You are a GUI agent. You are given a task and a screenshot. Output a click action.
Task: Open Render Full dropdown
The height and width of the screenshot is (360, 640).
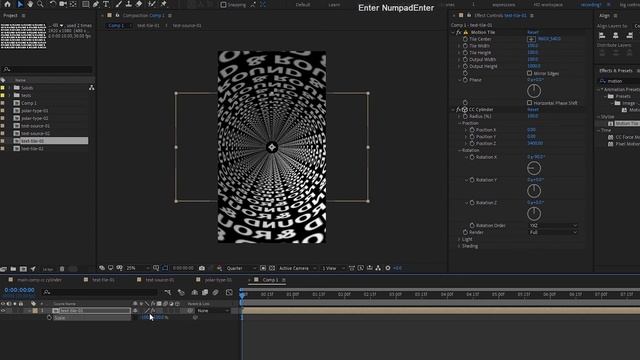pos(553,232)
